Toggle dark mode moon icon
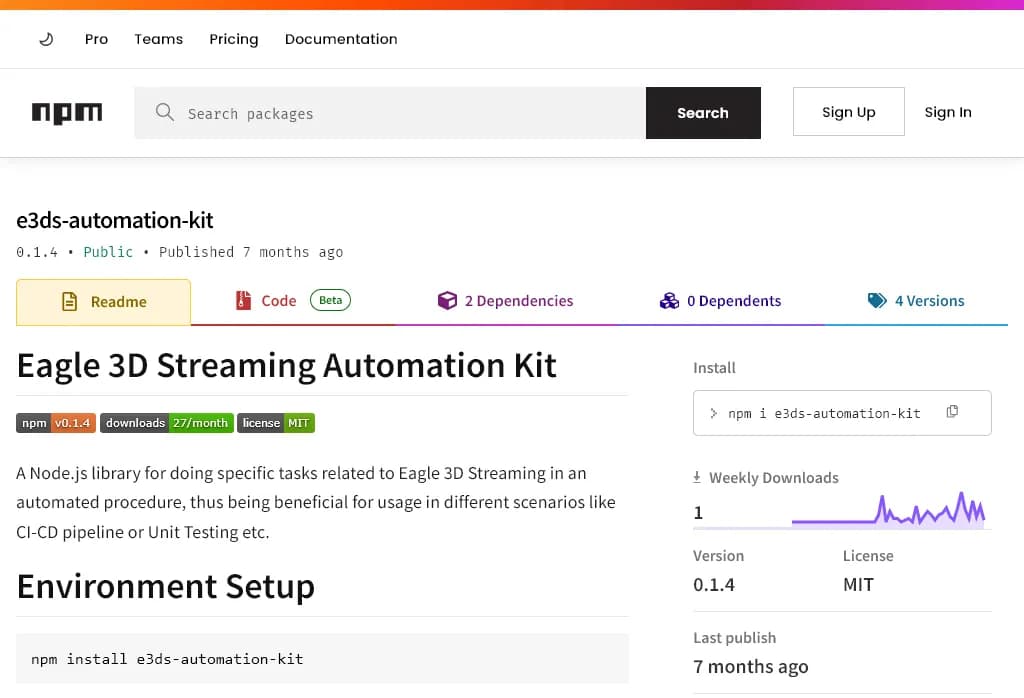The image size is (1024, 698). pyautogui.click(x=46, y=39)
